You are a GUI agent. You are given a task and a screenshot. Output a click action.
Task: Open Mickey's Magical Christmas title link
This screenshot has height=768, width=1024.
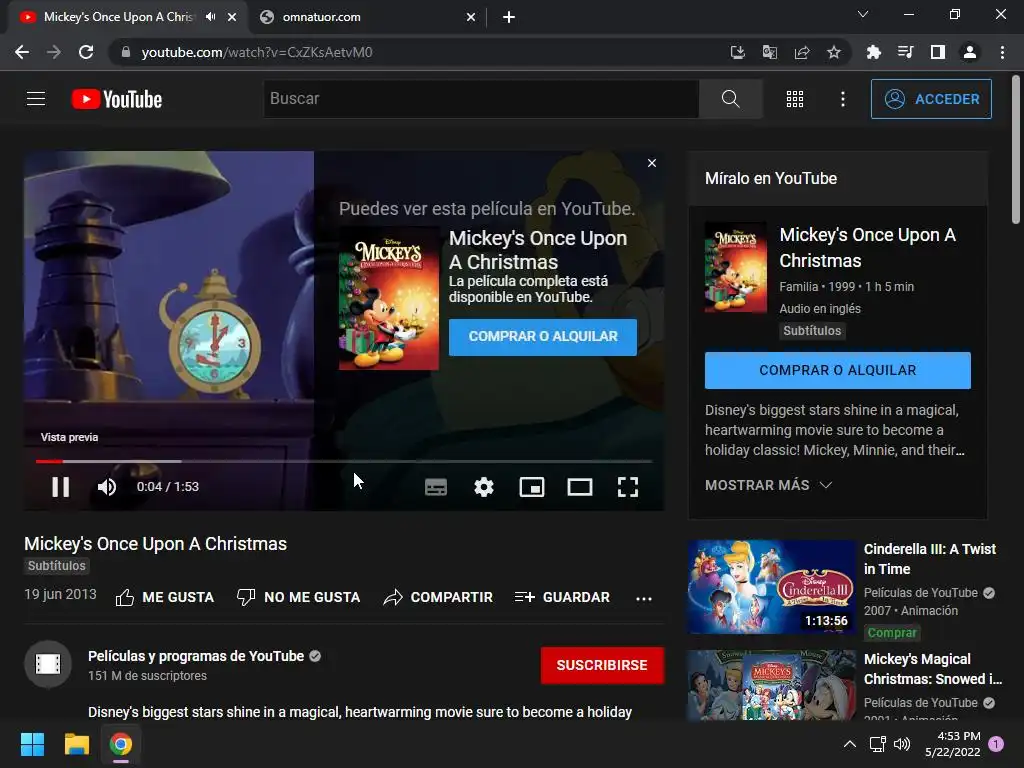click(x=933, y=669)
